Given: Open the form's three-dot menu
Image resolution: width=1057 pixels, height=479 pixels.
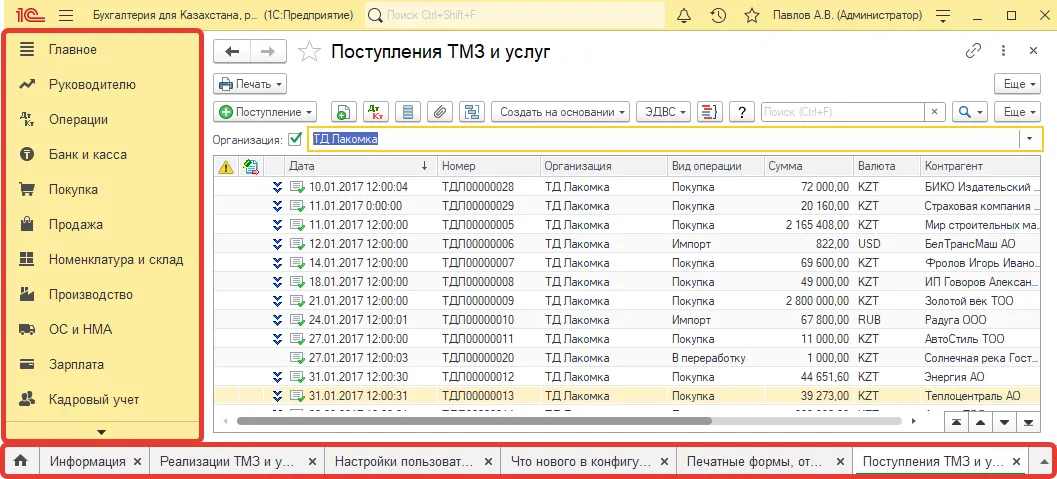Looking at the screenshot, I should click(1004, 51).
